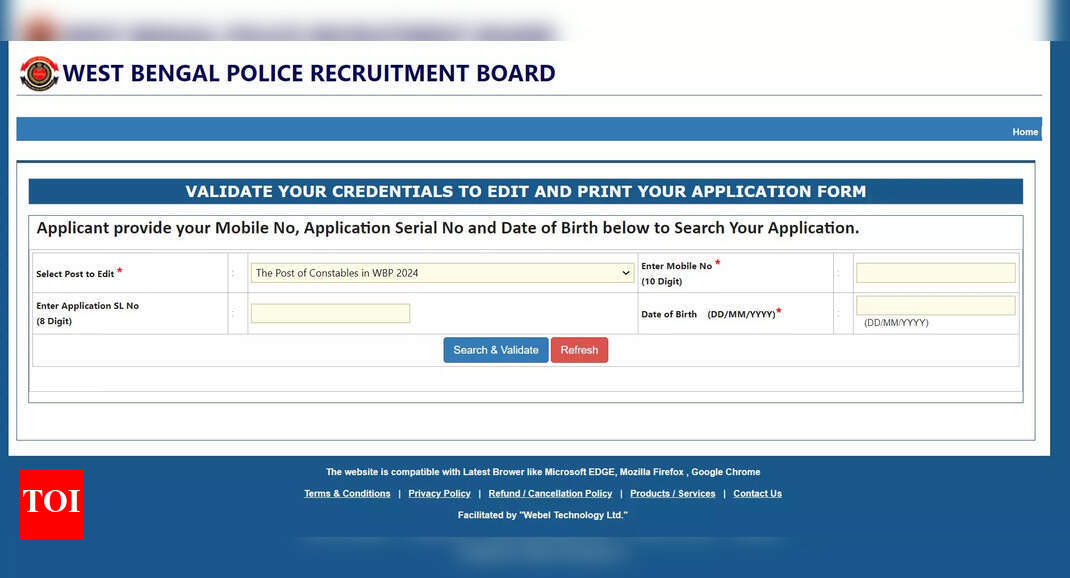Click the validate credentials header banner
Screen dimensions: 1070x578
click(x=526, y=191)
